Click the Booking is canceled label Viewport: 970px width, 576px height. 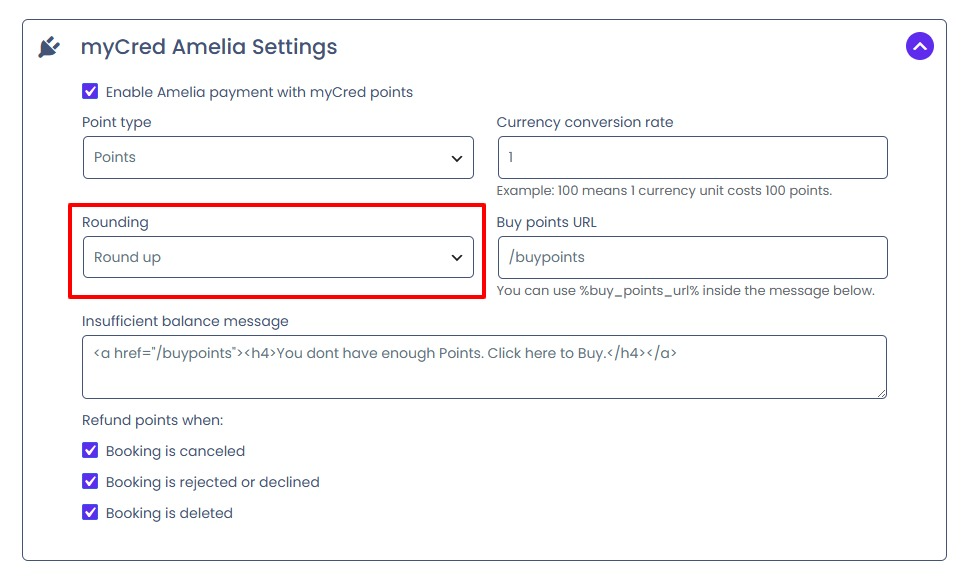pos(176,451)
